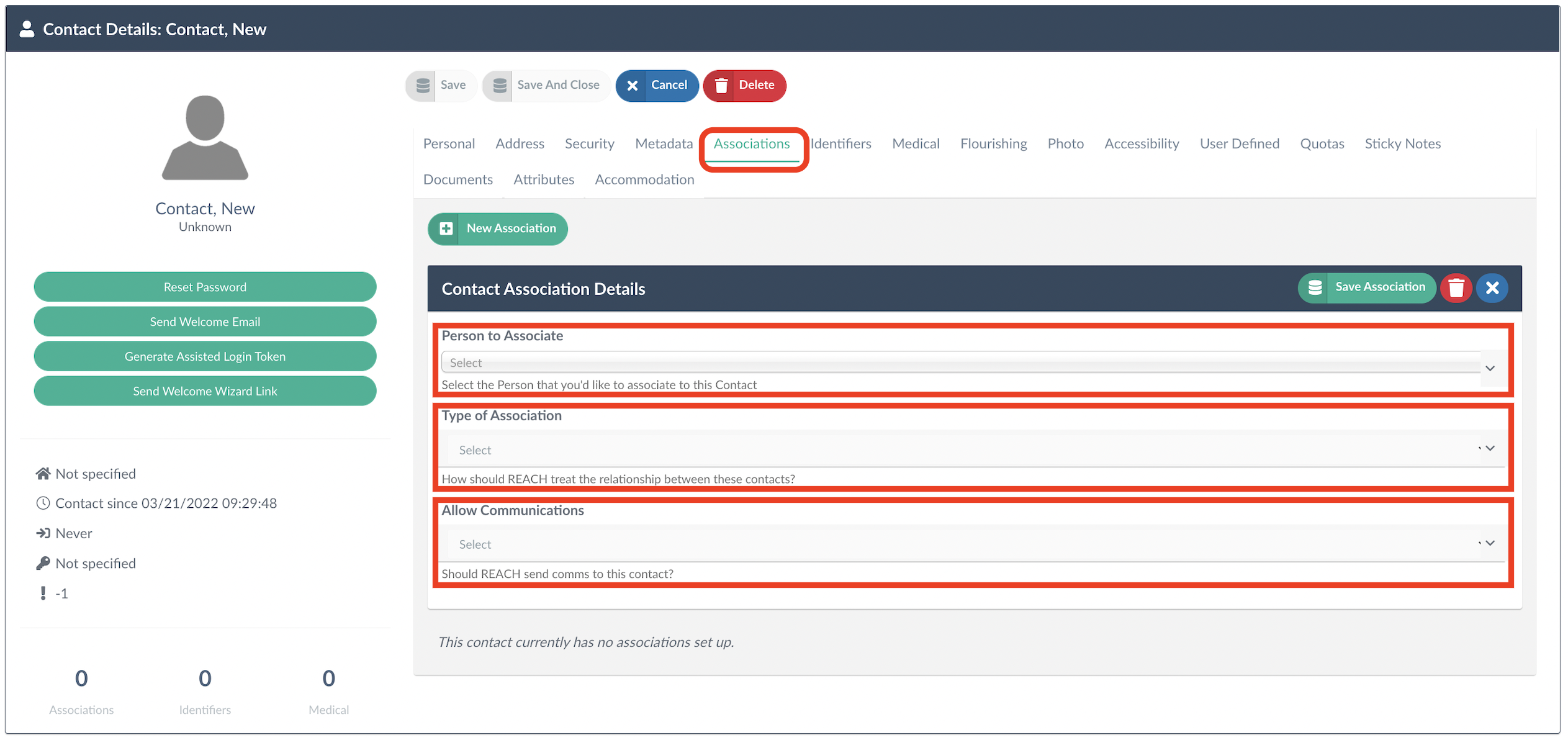The image size is (1568, 740).
Task: Click Generate Assisted Login Token
Action: [205, 356]
